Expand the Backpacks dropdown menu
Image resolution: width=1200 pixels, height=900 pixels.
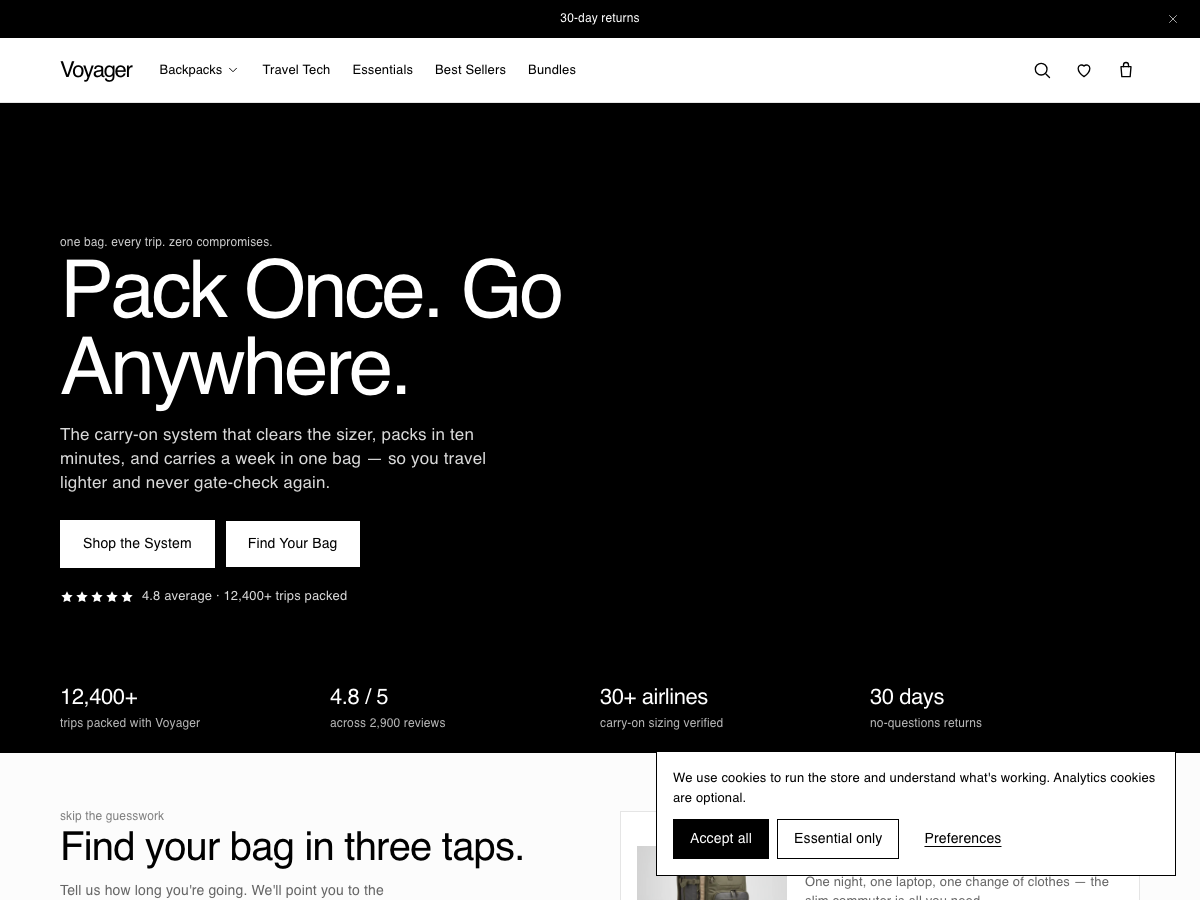(199, 70)
